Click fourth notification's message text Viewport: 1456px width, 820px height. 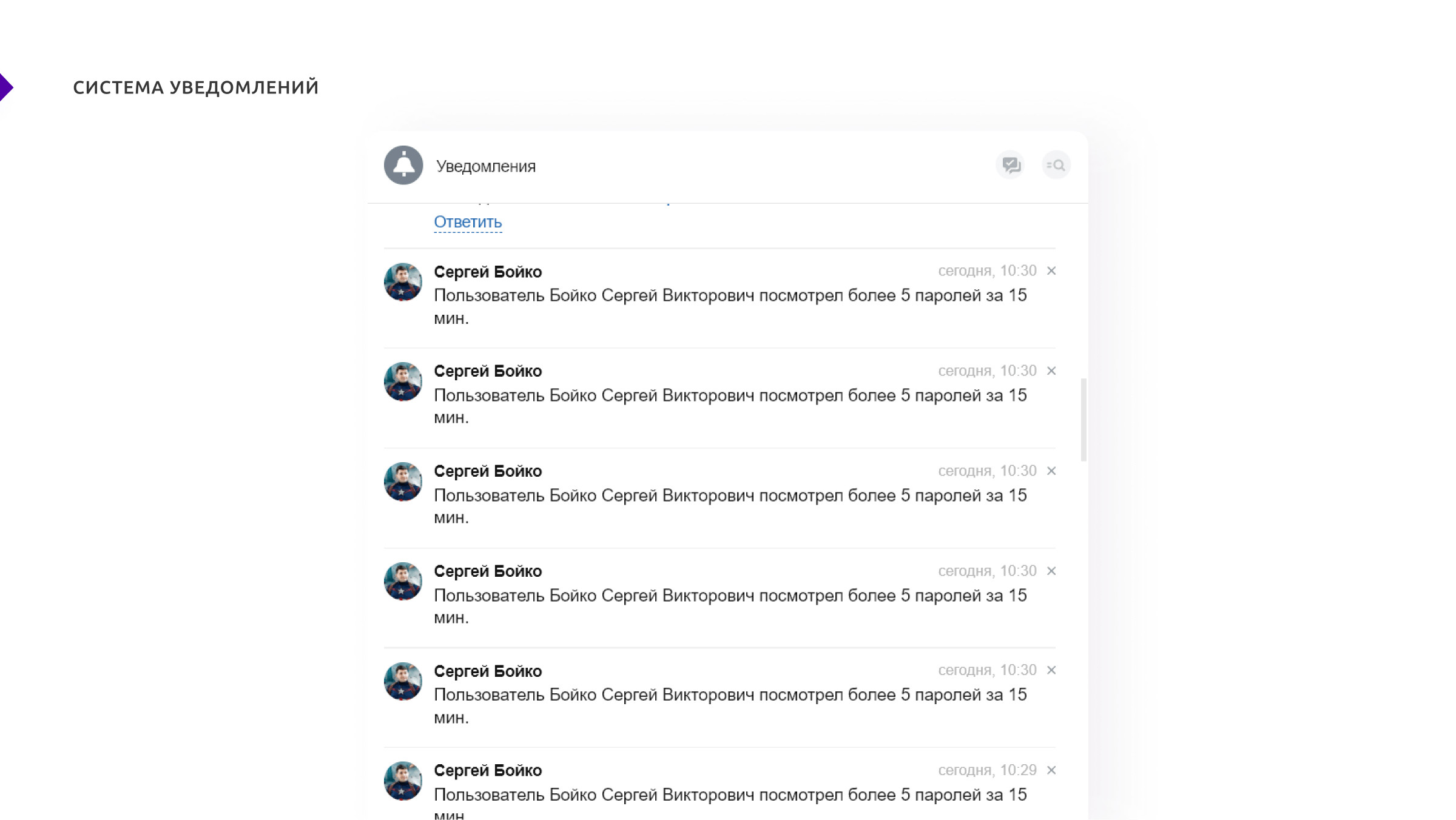coord(730,596)
